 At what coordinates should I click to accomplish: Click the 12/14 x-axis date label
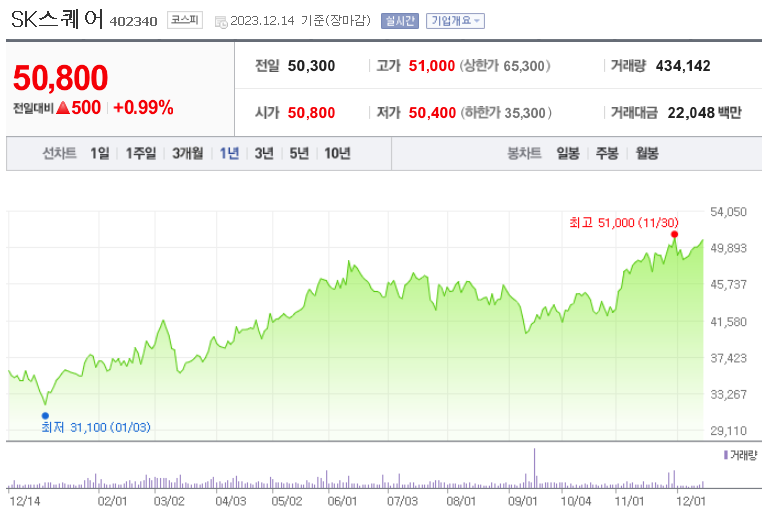point(25,501)
